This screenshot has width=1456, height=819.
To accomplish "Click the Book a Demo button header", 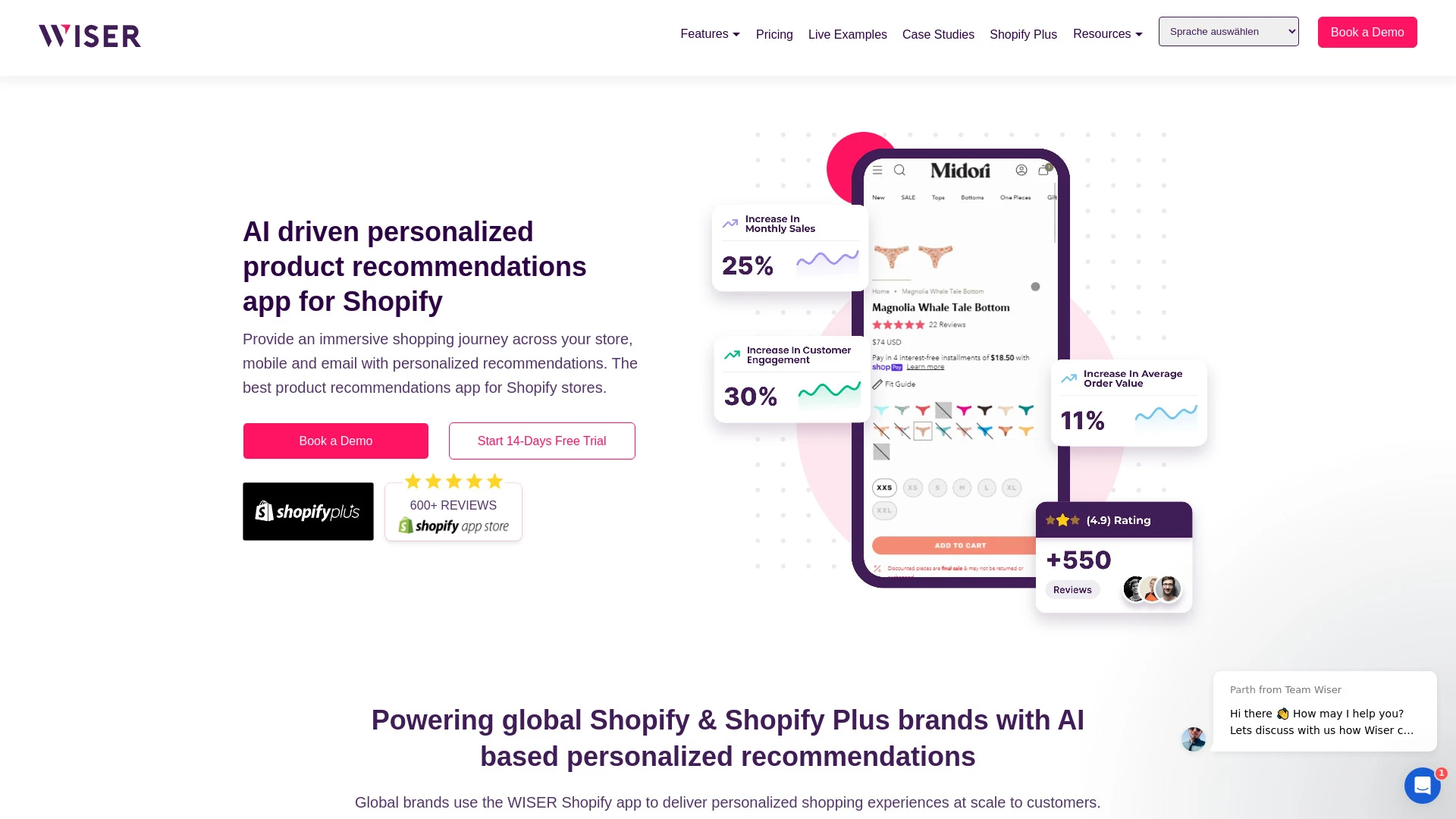I will 1367,31.
